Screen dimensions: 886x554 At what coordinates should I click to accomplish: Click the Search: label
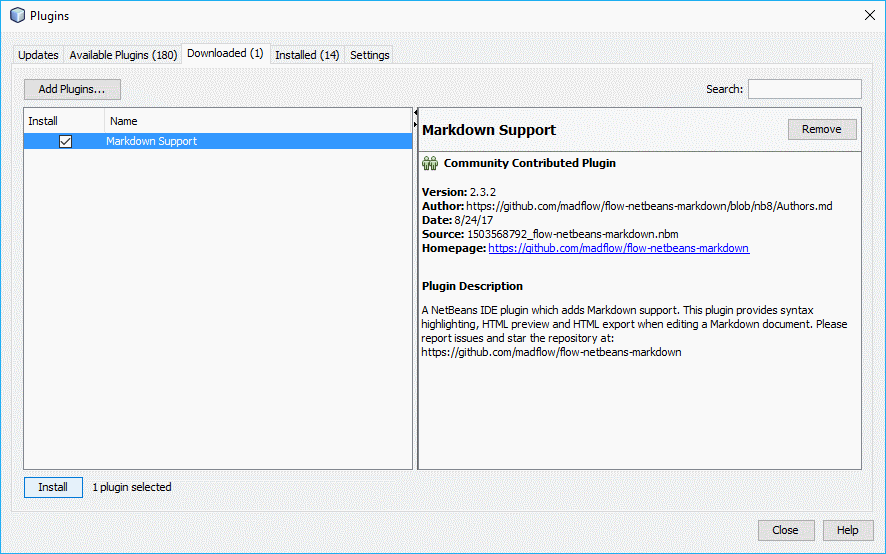click(x=724, y=89)
